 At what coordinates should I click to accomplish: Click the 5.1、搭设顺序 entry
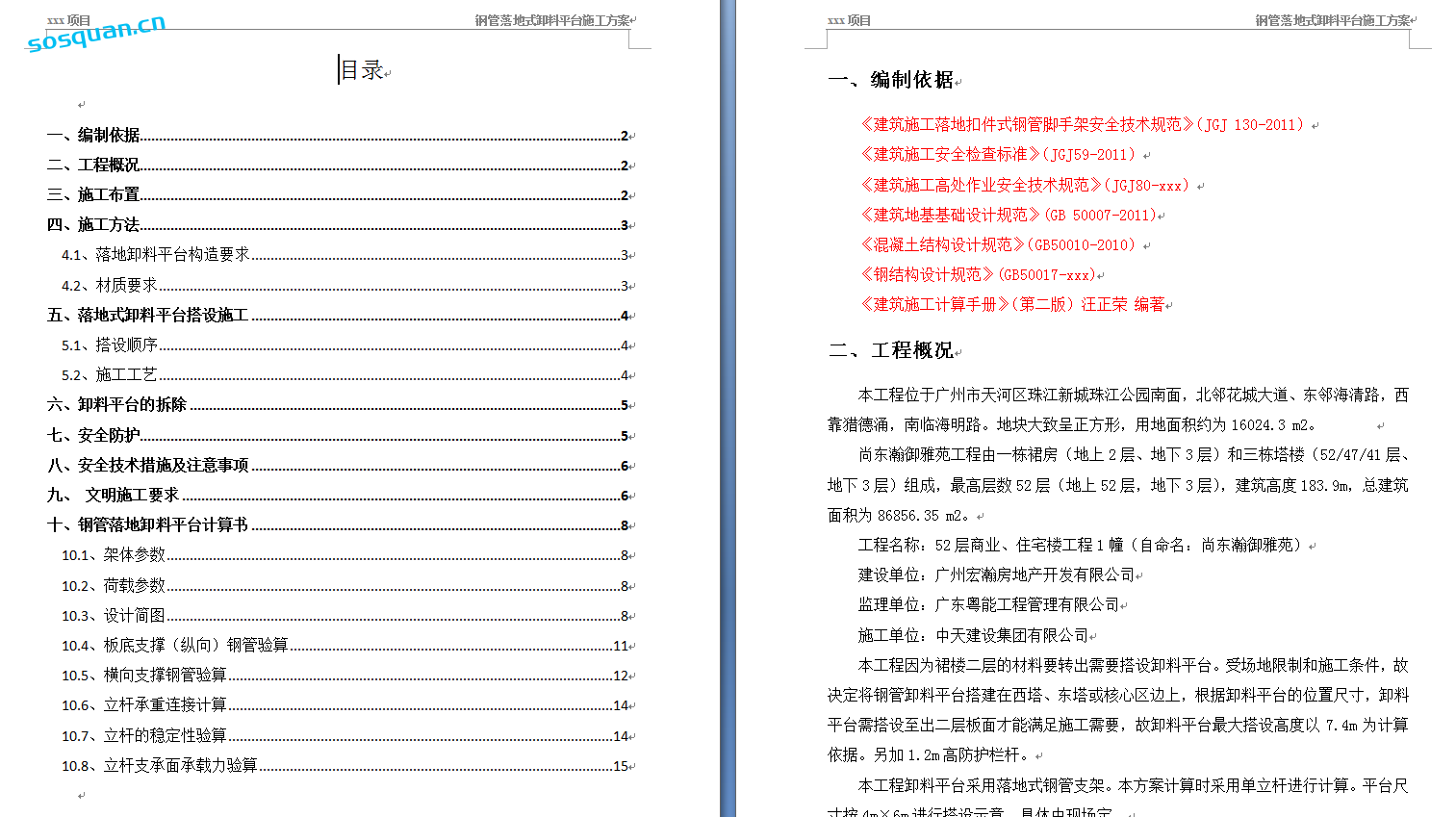pyautogui.click(x=110, y=345)
